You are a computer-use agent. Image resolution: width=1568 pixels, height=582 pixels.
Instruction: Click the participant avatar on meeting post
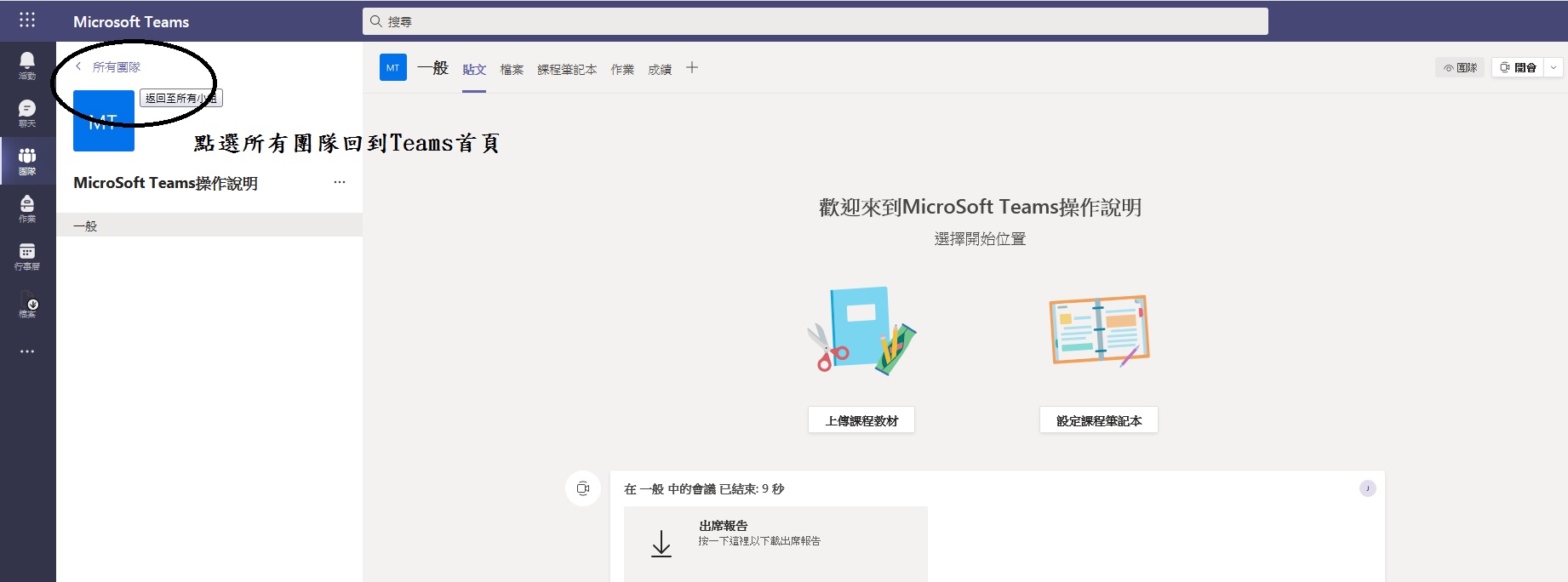coord(1368,488)
